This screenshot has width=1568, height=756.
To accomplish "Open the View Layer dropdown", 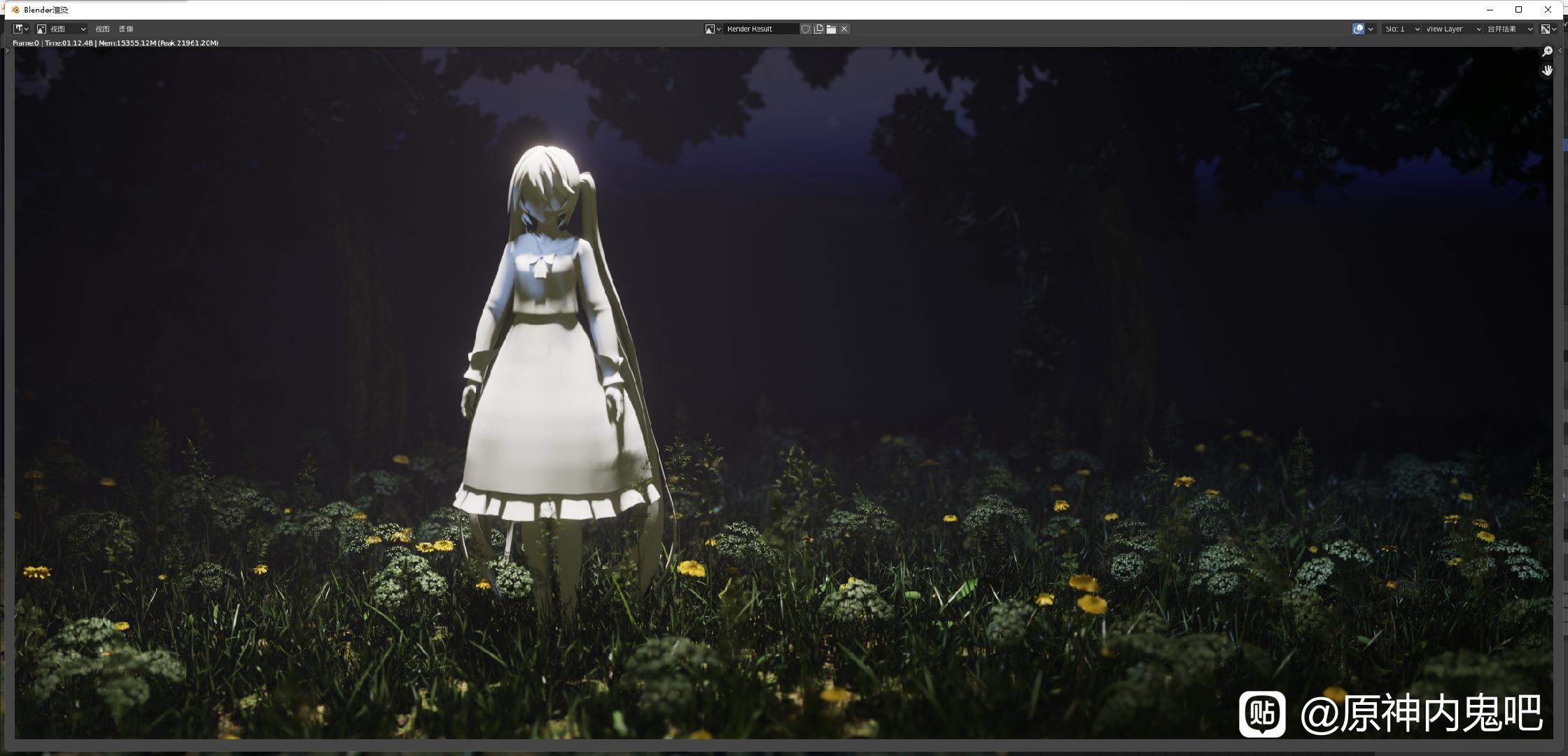I will (1453, 29).
